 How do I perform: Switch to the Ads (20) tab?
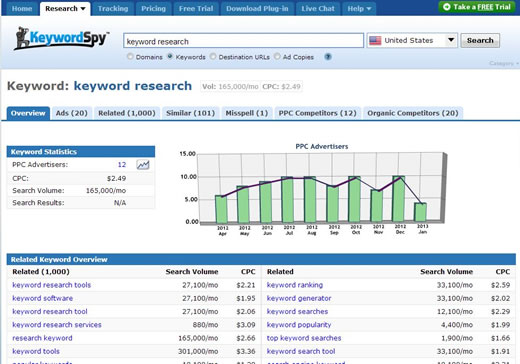click(x=72, y=113)
